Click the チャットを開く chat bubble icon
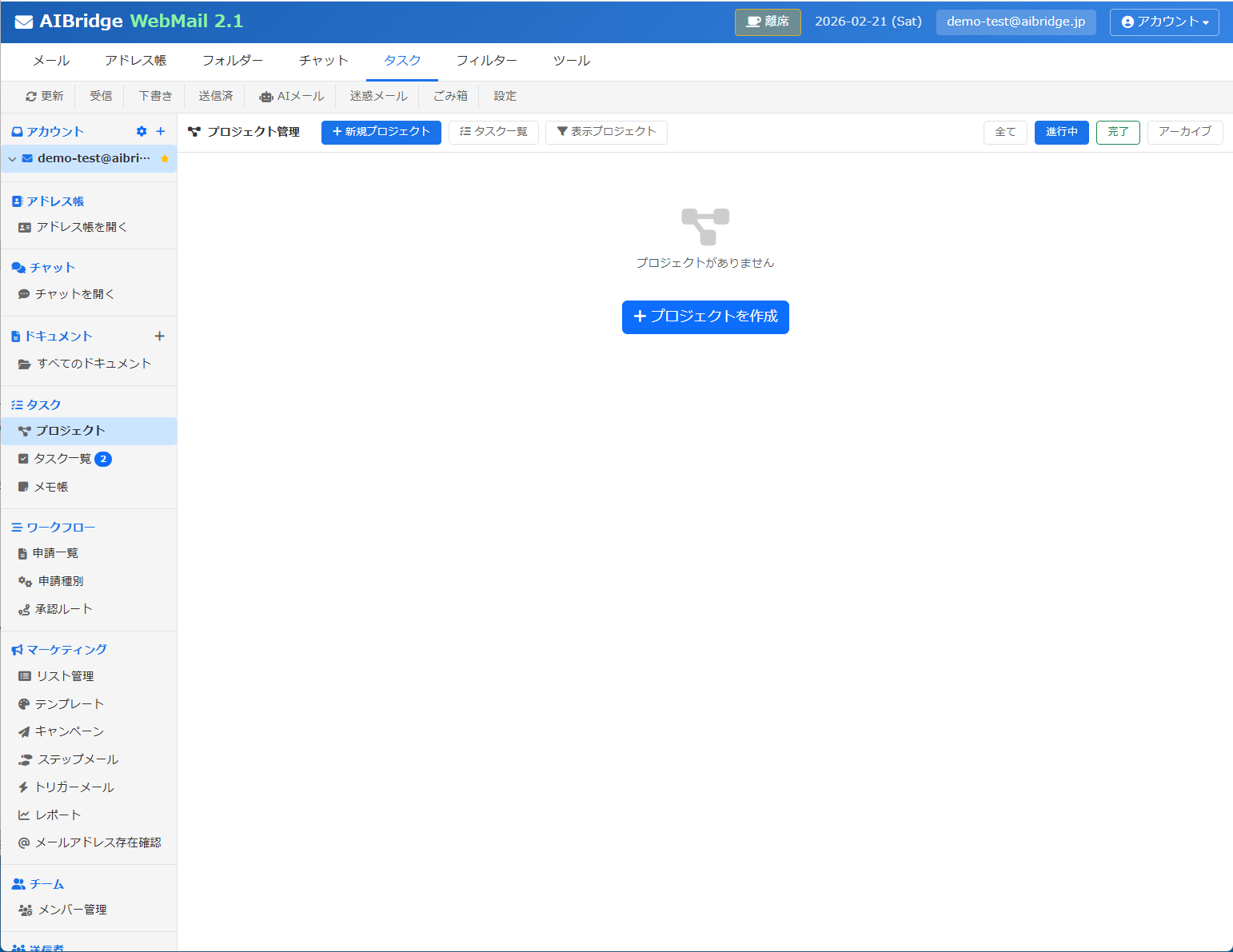The width and height of the screenshot is (1233, 952). pos(25,294)
